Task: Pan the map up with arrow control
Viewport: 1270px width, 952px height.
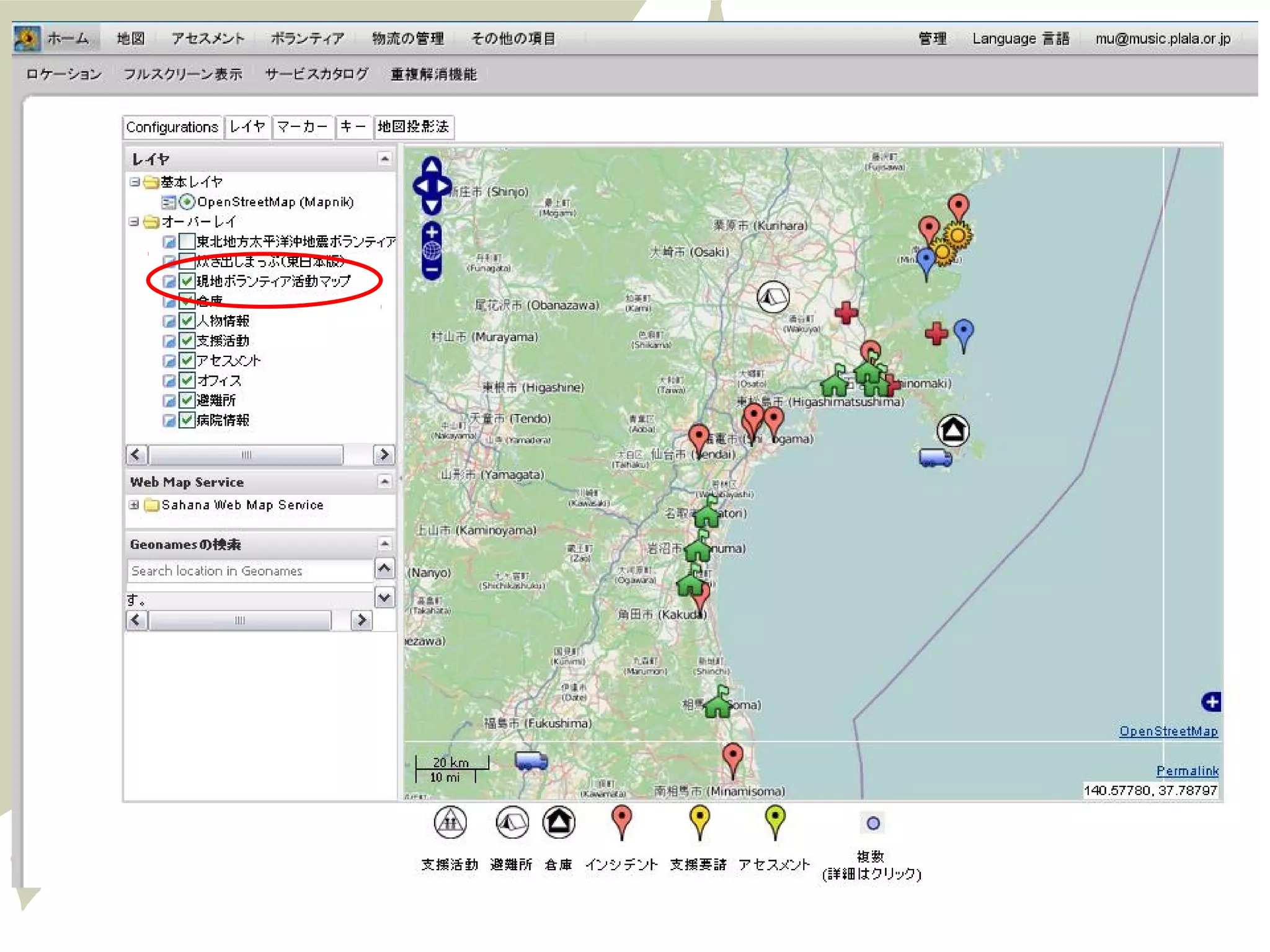Action: (432, 166)
